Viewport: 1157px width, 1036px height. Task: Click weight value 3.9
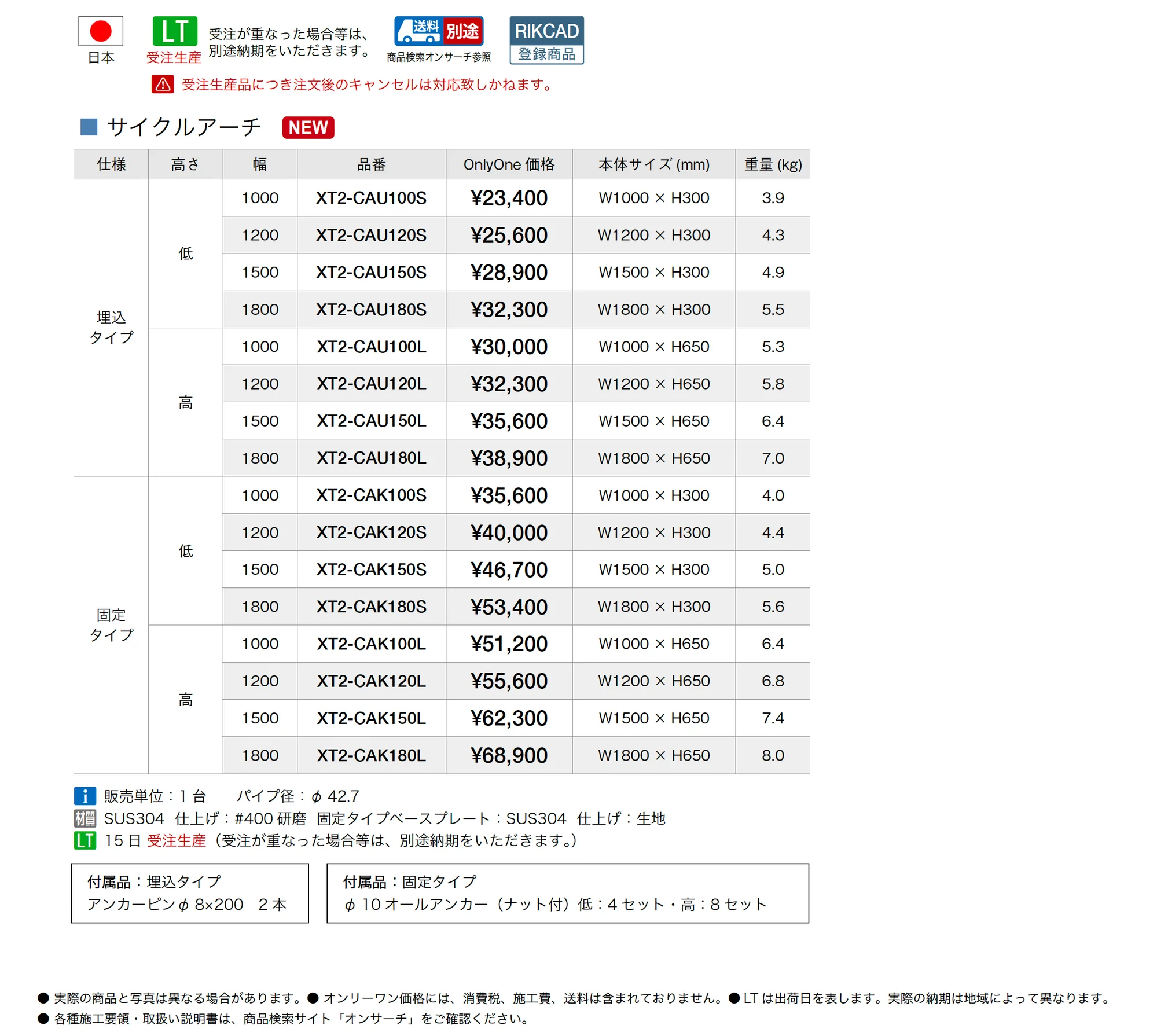[x=773, y=198]
